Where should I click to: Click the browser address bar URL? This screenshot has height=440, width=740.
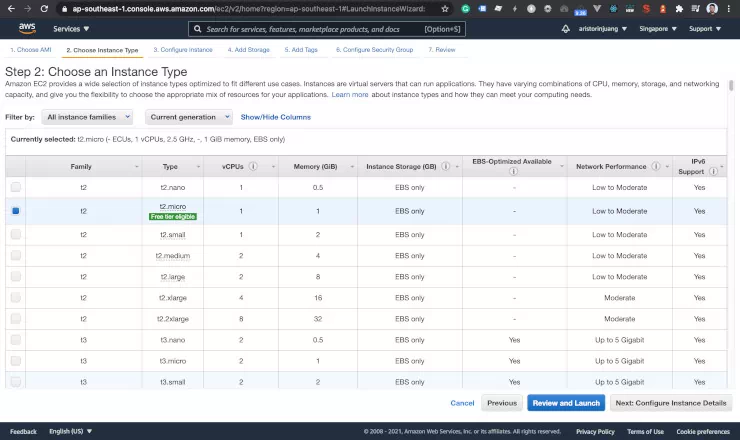[248, 8]
